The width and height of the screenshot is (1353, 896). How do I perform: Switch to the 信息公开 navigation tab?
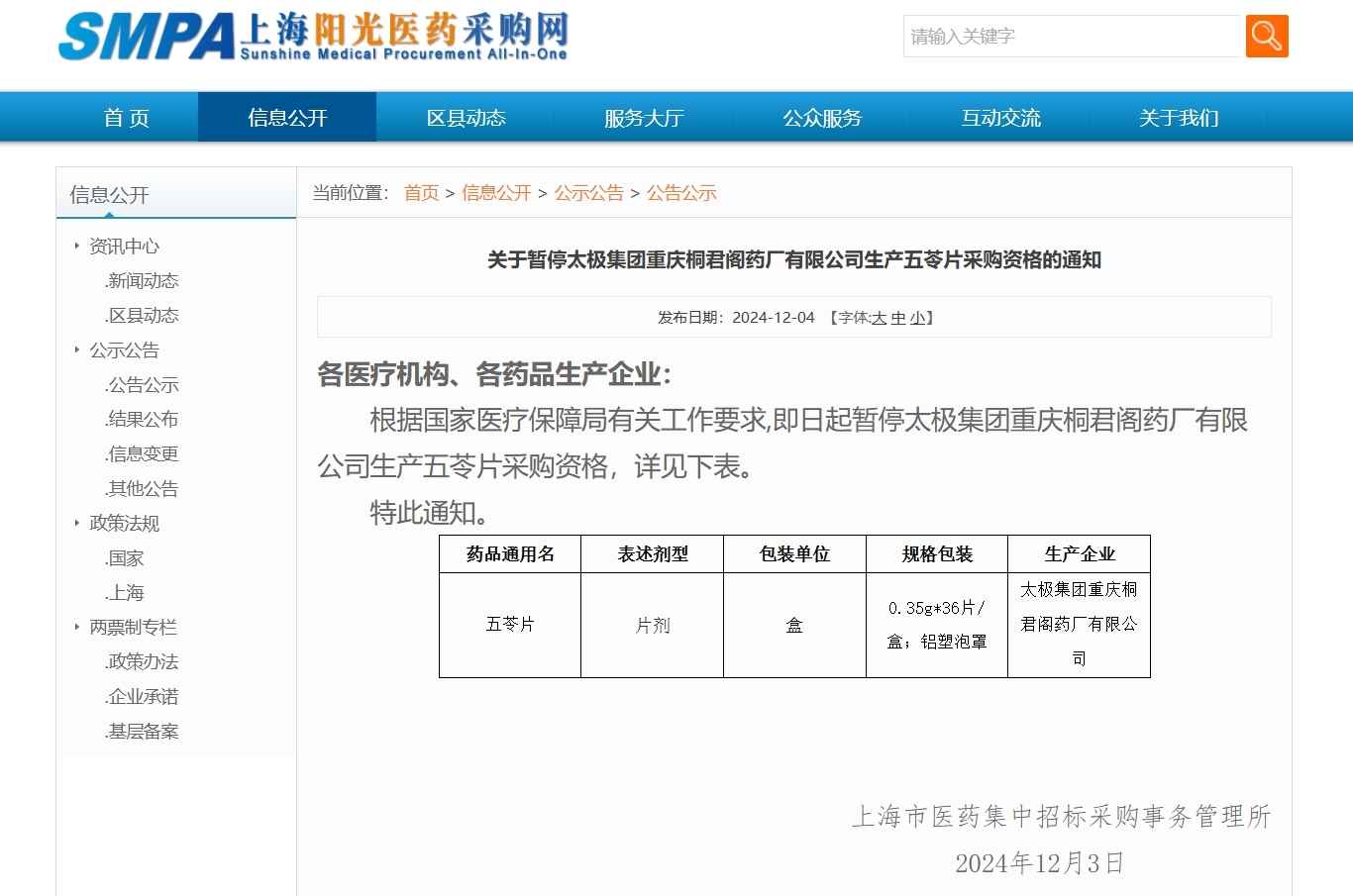(x=286, y=117)
